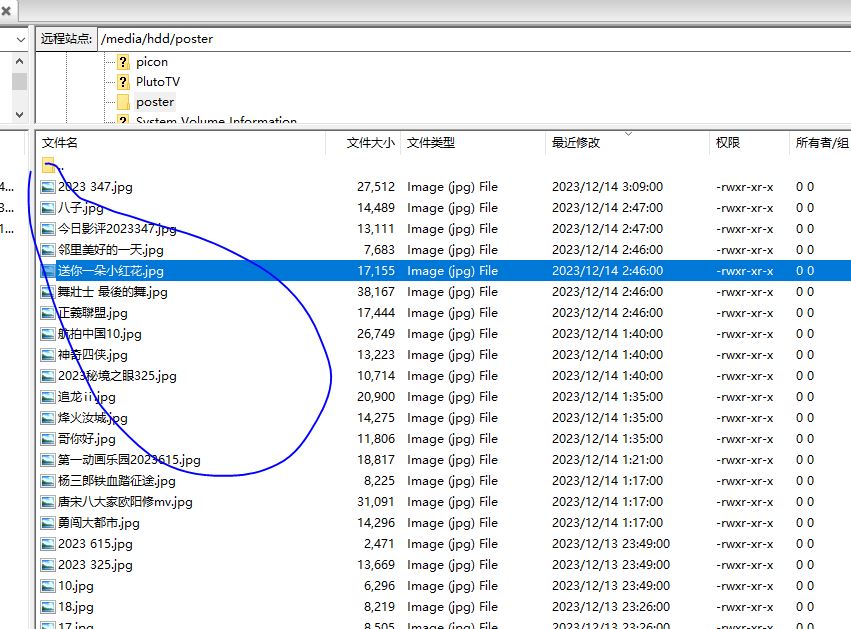Click the file icon of 追龙ii.jpg
851x629 pixels.
tap(48, 397)
